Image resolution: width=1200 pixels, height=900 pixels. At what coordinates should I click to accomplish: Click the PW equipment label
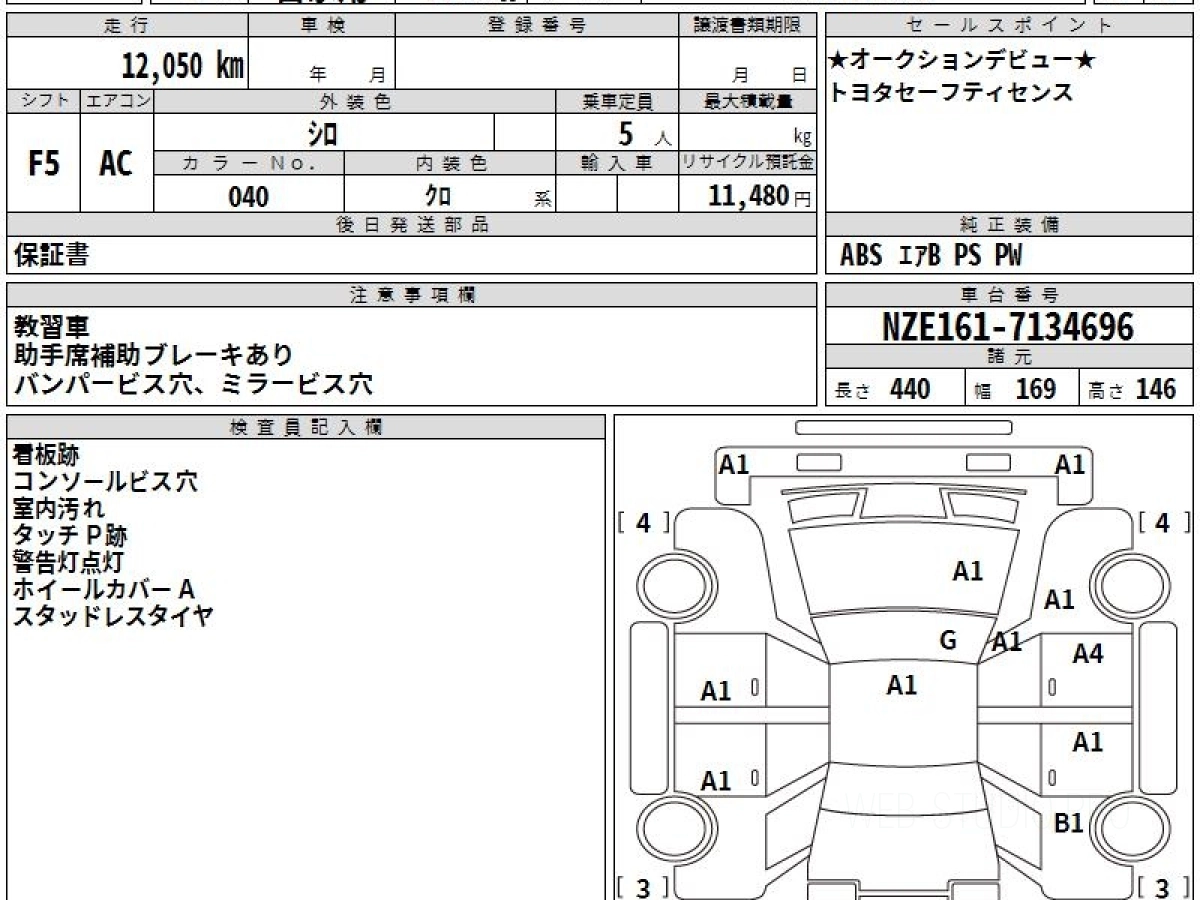(x=1008, y=256)
